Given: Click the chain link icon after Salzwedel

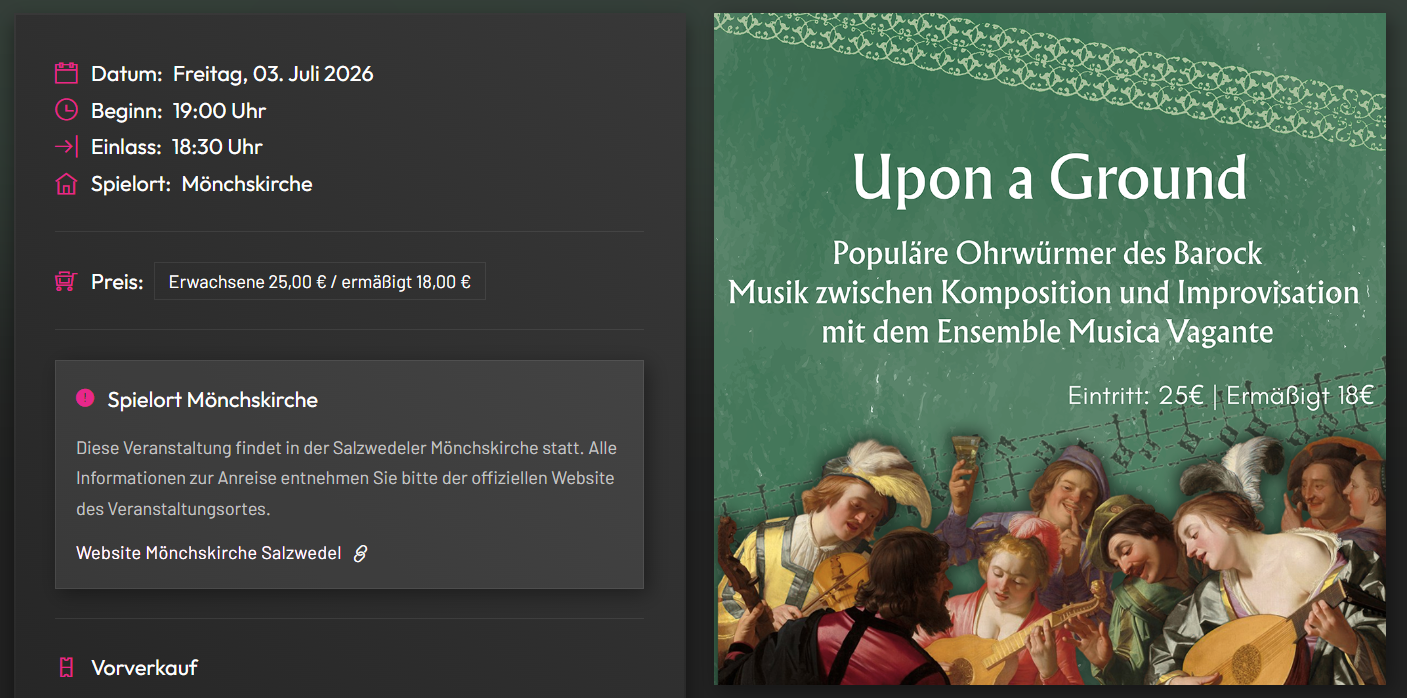Looking at the screenshot, I should point(361,553).
